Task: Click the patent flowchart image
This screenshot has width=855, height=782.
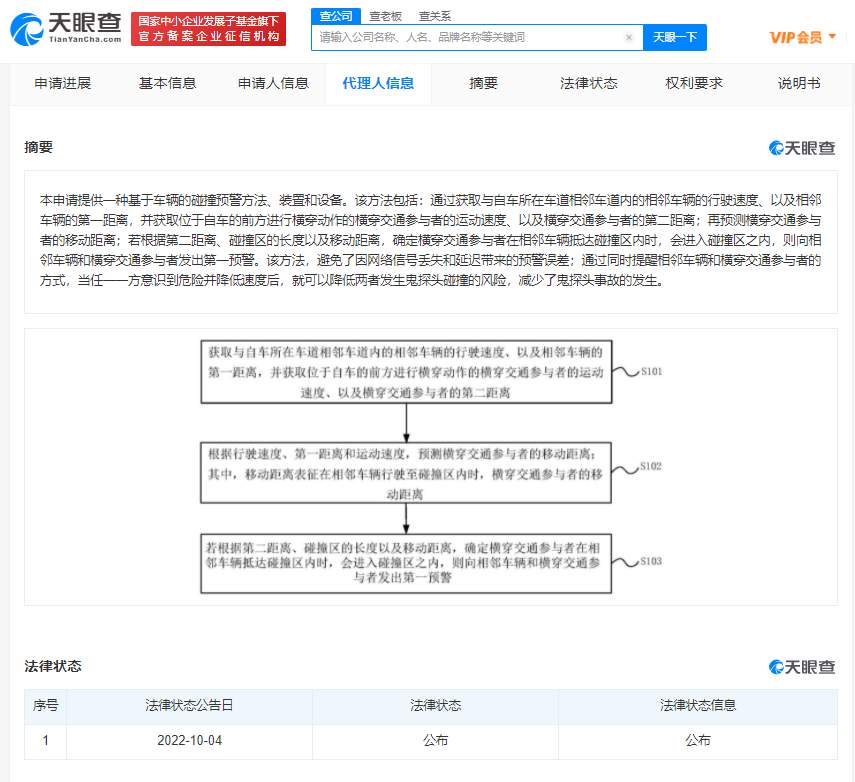Action: [431, 467]
